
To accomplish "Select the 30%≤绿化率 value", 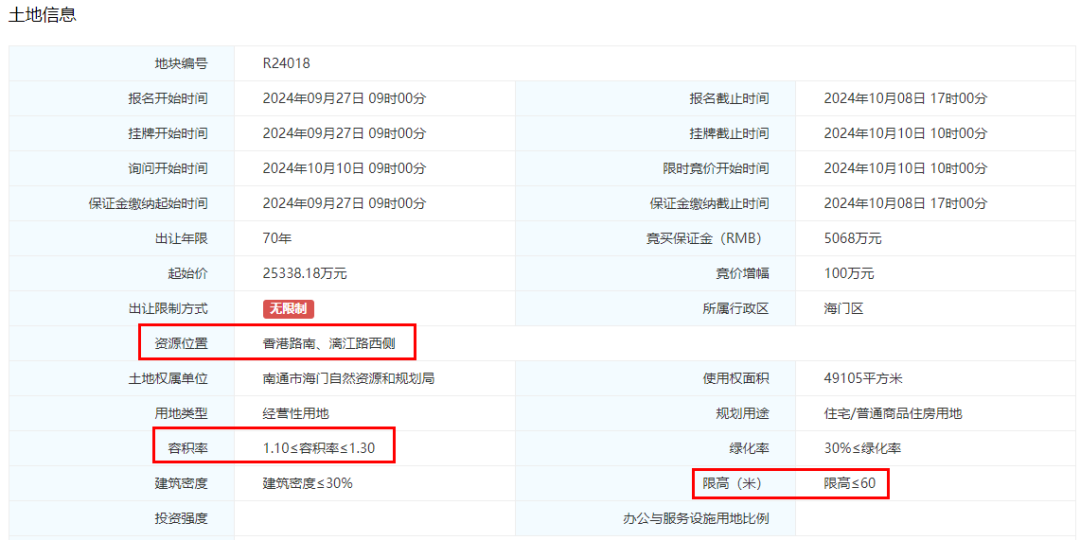I will click(x=863, y=448).
